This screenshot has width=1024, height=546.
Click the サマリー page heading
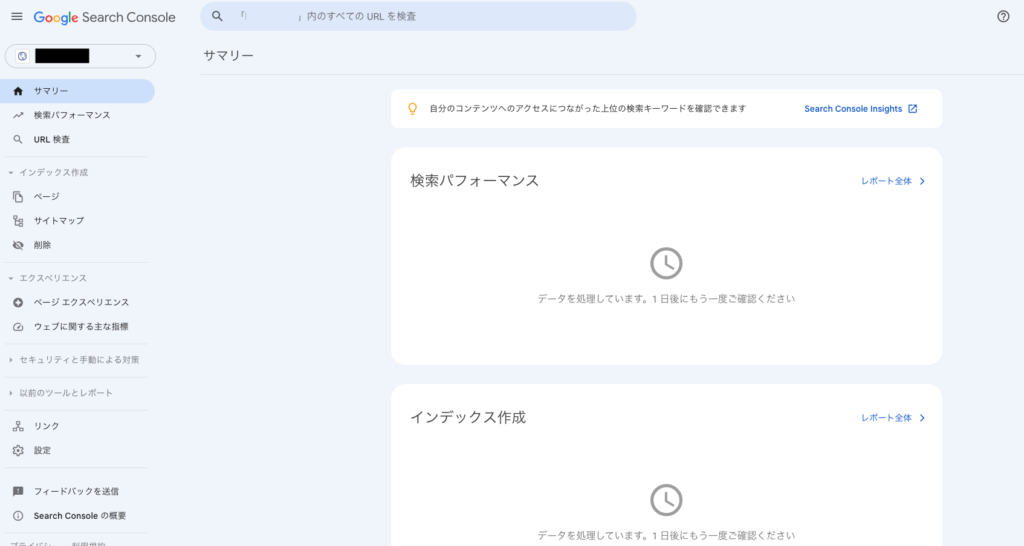[229, 56]
